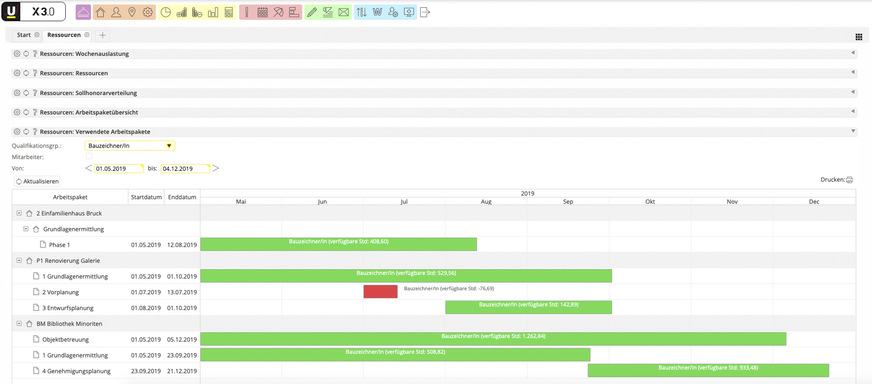Collapse the BM Bibliothek Minoriten node
The image size is (872, 384).
(x=19, y=323)
